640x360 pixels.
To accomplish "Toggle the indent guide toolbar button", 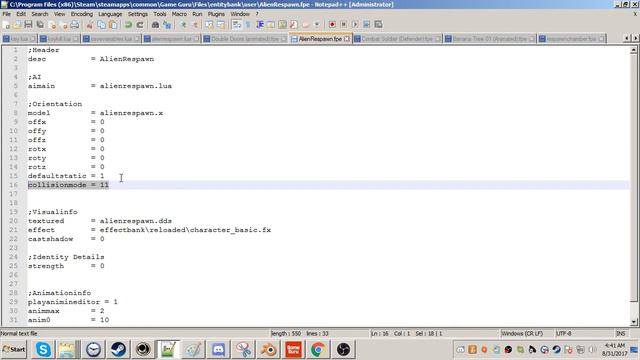I will click(x=260, y=25).
